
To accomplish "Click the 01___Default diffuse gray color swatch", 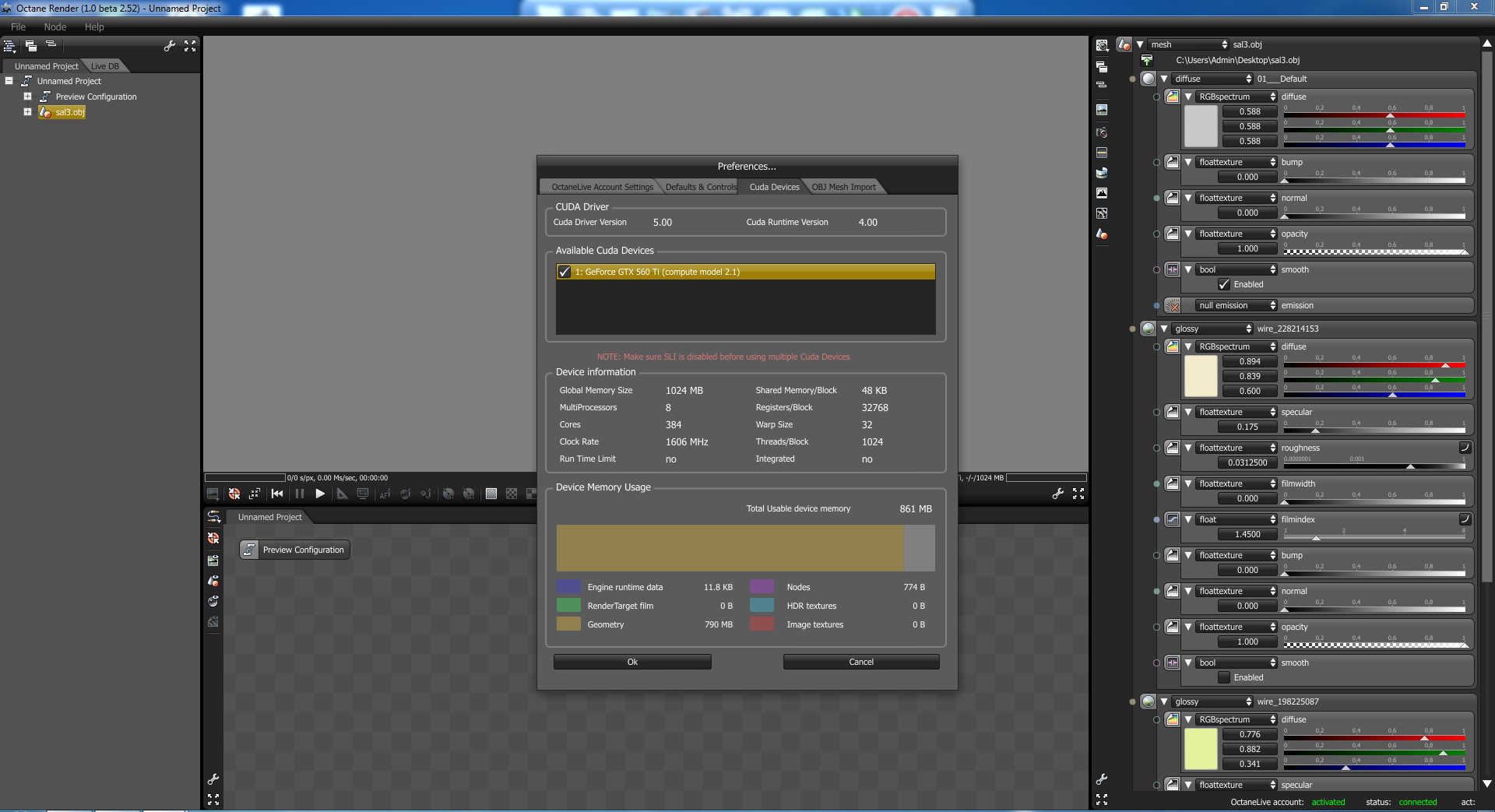I will click(x=1201, y=126).
